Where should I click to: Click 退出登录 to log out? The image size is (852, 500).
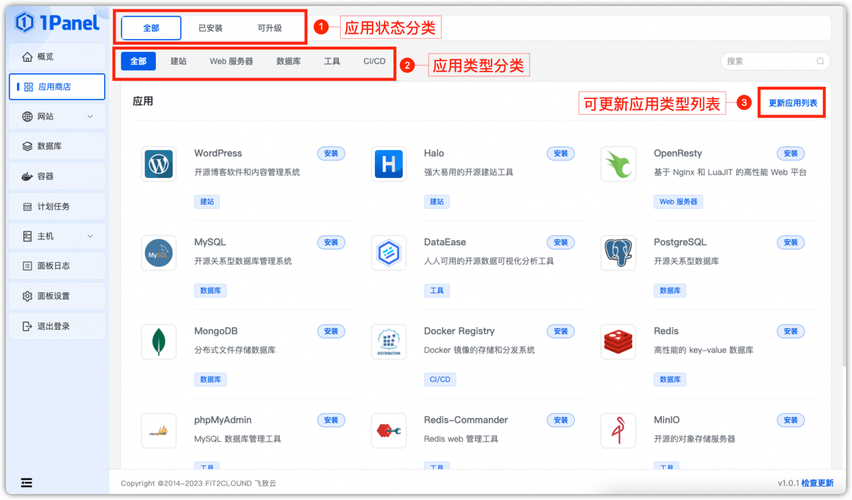click(57, 326)
